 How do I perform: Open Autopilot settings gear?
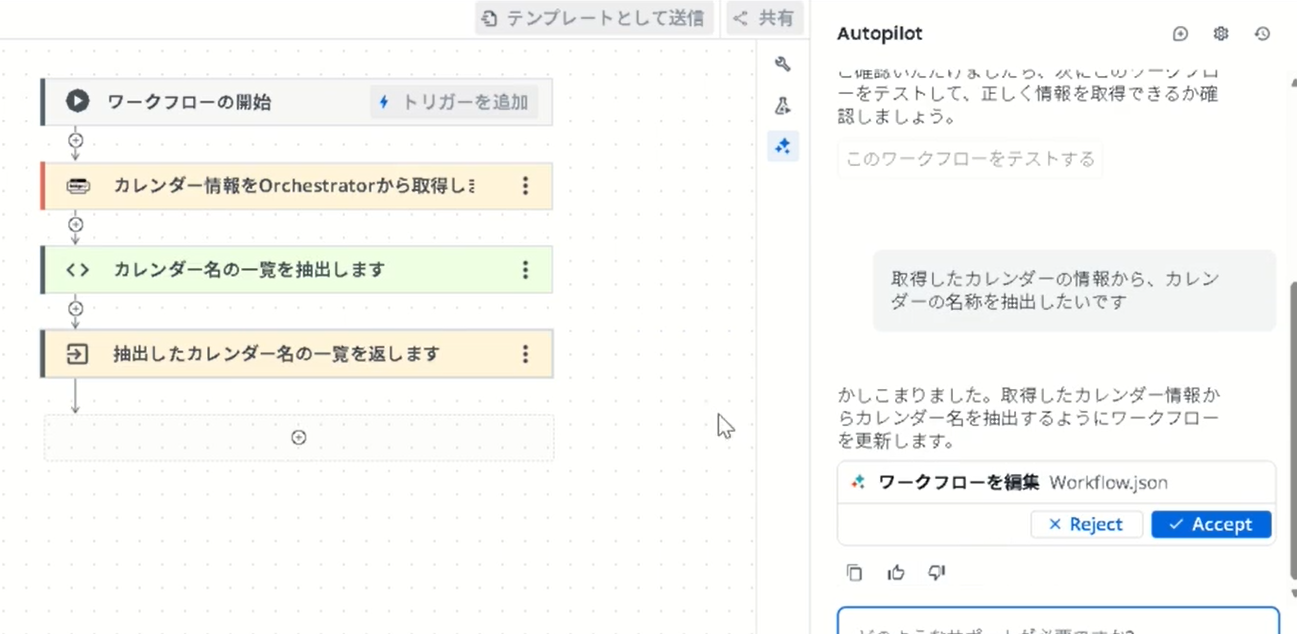[x=1221, y=34]
